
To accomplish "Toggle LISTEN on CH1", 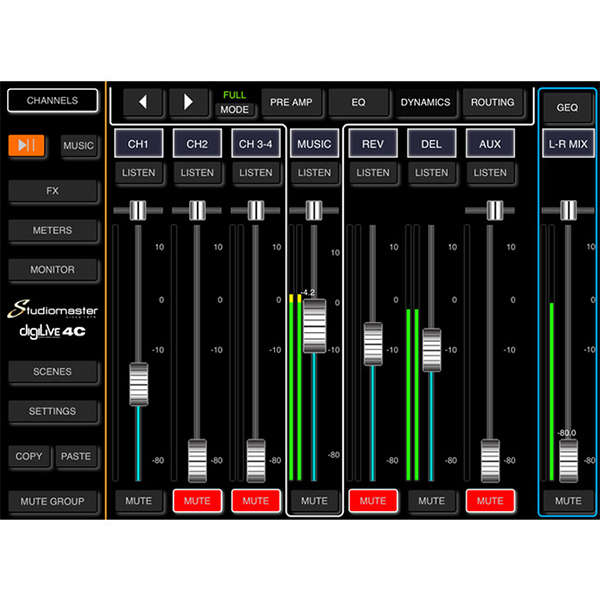I will 139,173.
